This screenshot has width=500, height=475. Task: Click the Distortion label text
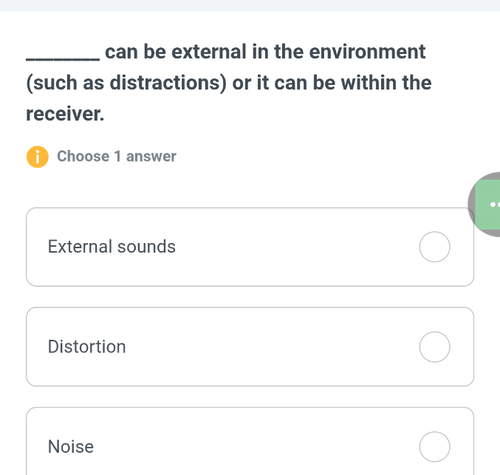pyautogui.click(x=87, y=347)
